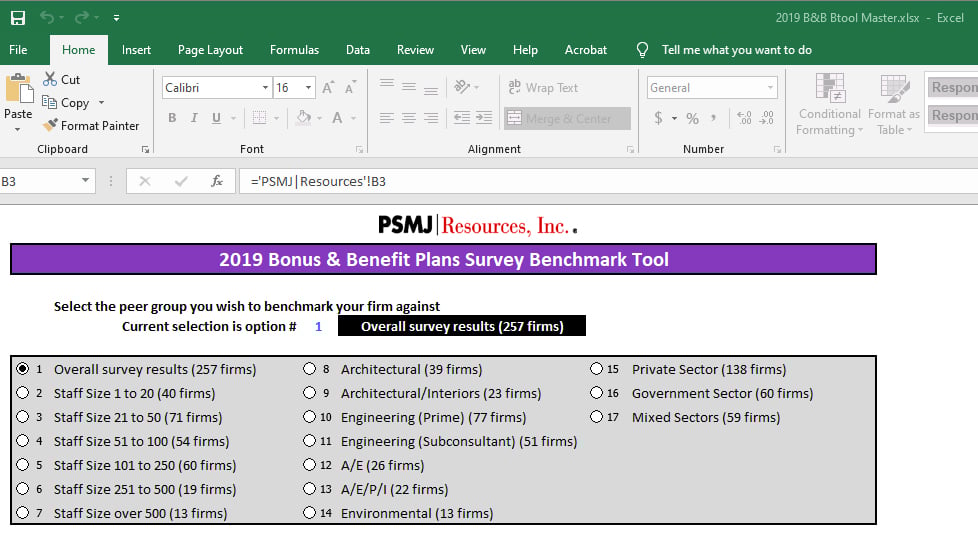Select Staff Size 101 to 250 radio option
The image size is (978, 534).
[22, 464]
